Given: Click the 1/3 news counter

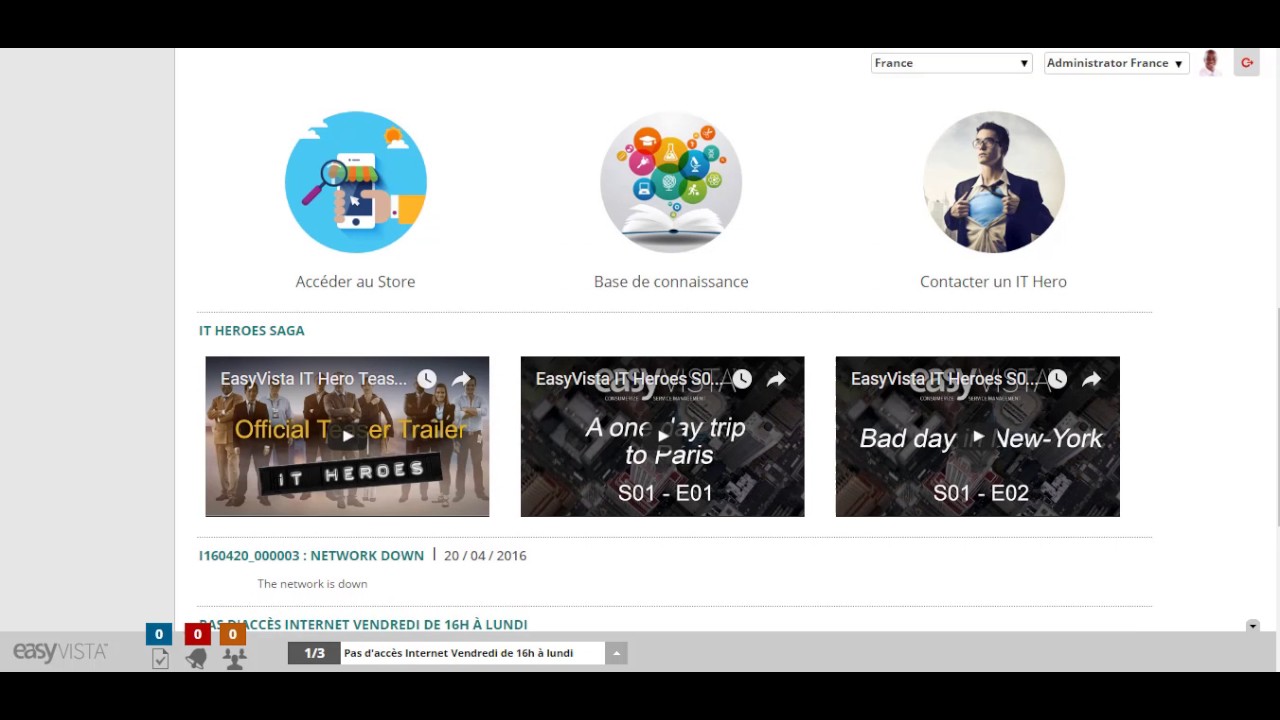Looking at the screenshot, I should tap(314, 653).
